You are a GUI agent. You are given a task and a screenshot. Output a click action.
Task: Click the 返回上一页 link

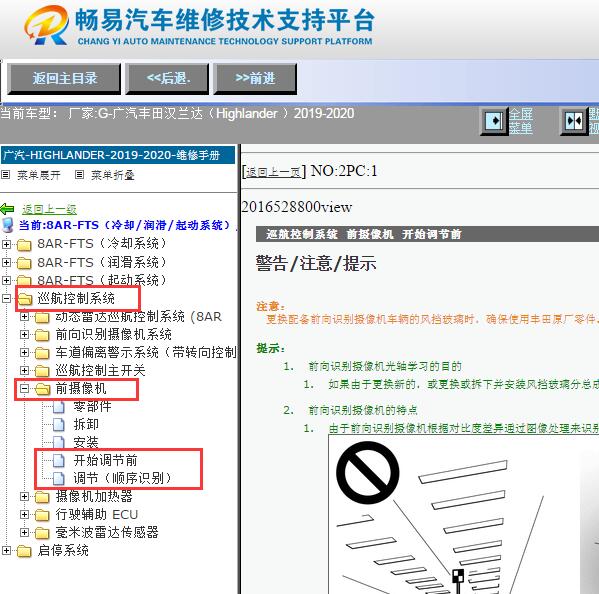click(273, 172)
